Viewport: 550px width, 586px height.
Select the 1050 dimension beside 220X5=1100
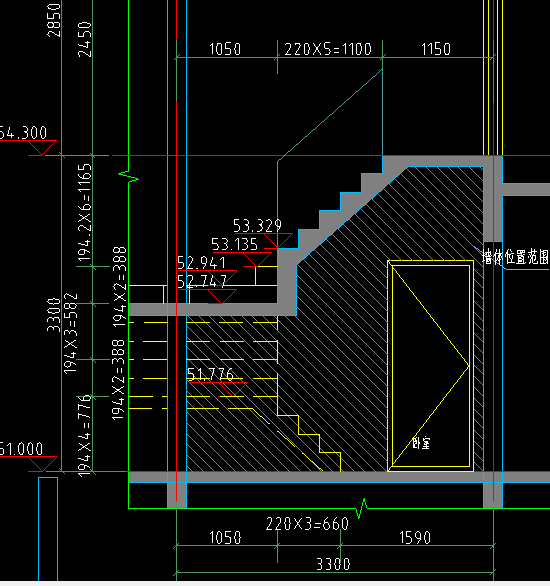225,49
